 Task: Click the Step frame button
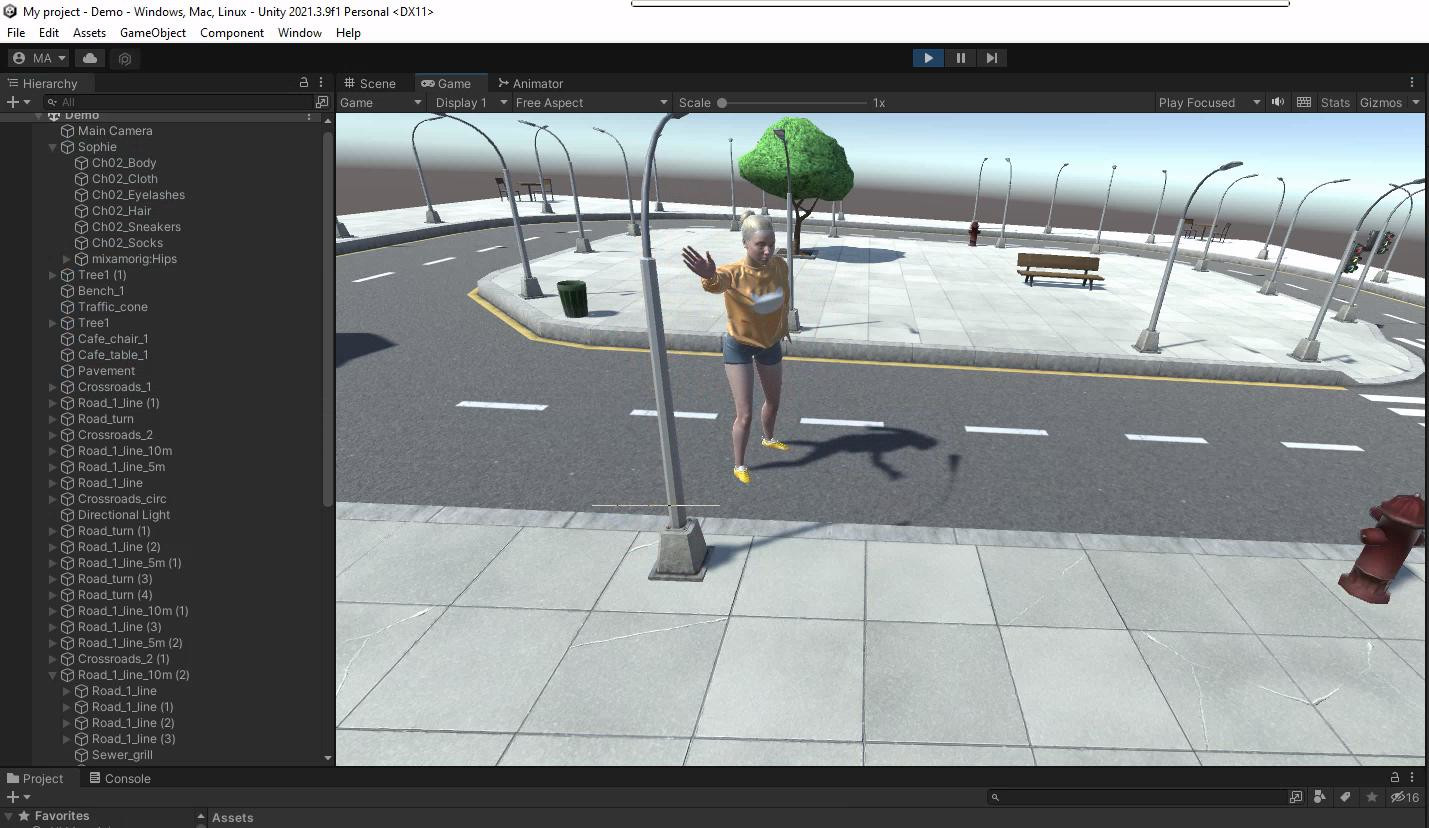tap(991, 58)
